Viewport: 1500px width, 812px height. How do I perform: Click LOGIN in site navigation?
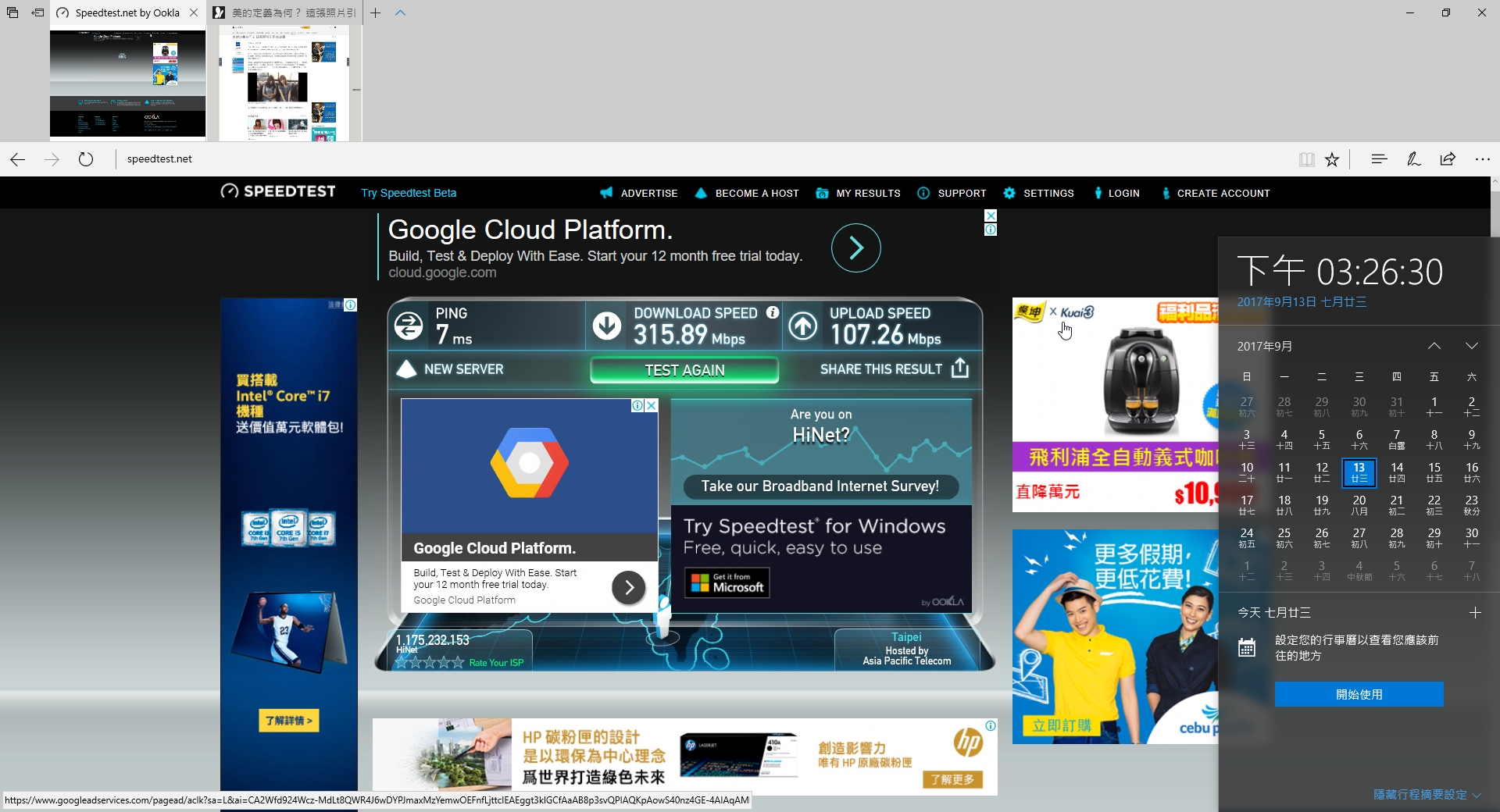pos(1116,193)
